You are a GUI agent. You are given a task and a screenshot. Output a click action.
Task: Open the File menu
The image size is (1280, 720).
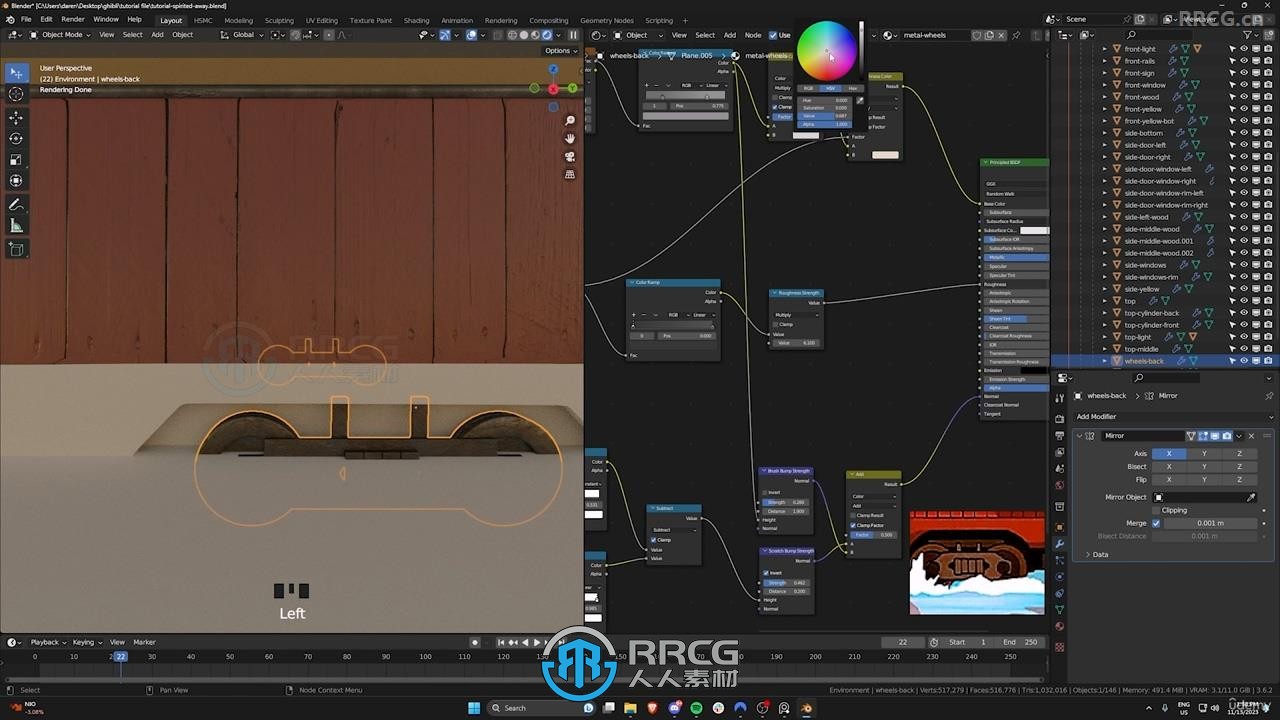coord(26,19)
